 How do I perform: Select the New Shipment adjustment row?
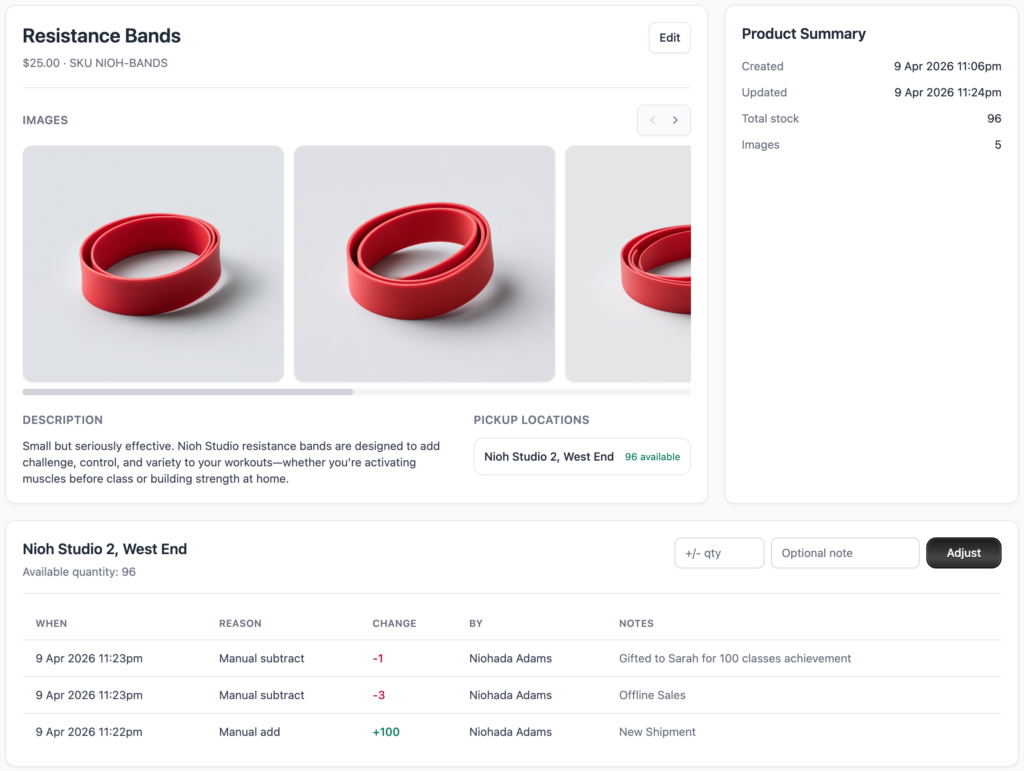(511, 732)
